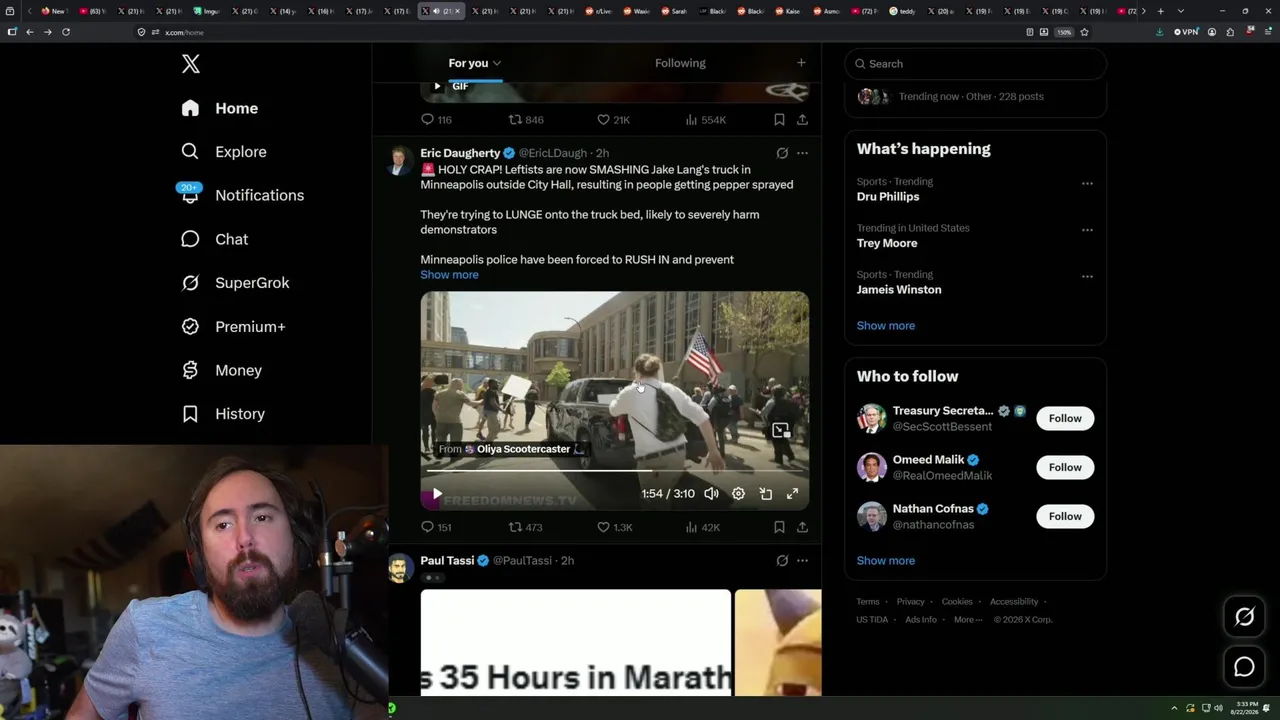1280x720 pixels.
Task: Click Grok icon on Paul Tassi's post
Action: (782, 561)
